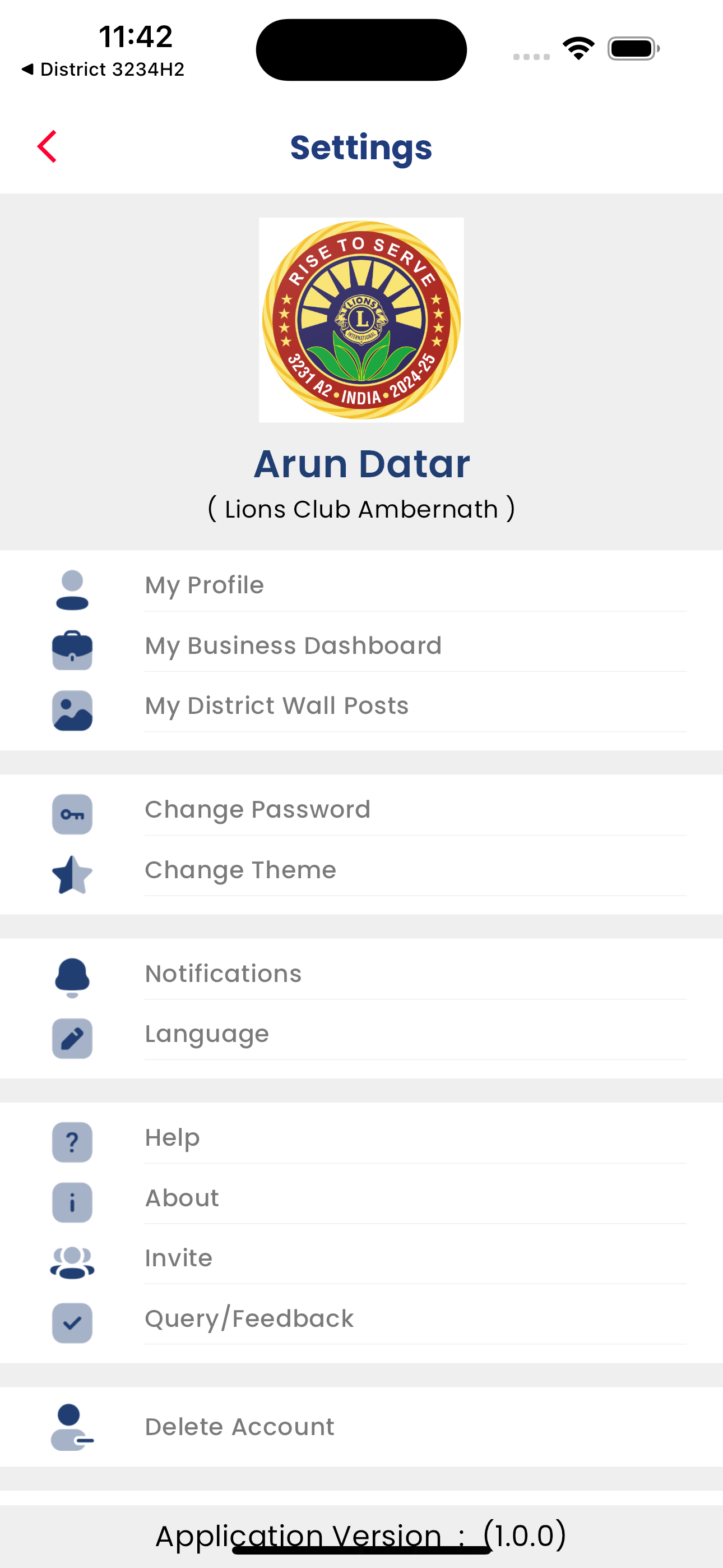Click the Arun Datar name
The width and height of the screenshot is (723, 1568).
coord(361,464)
